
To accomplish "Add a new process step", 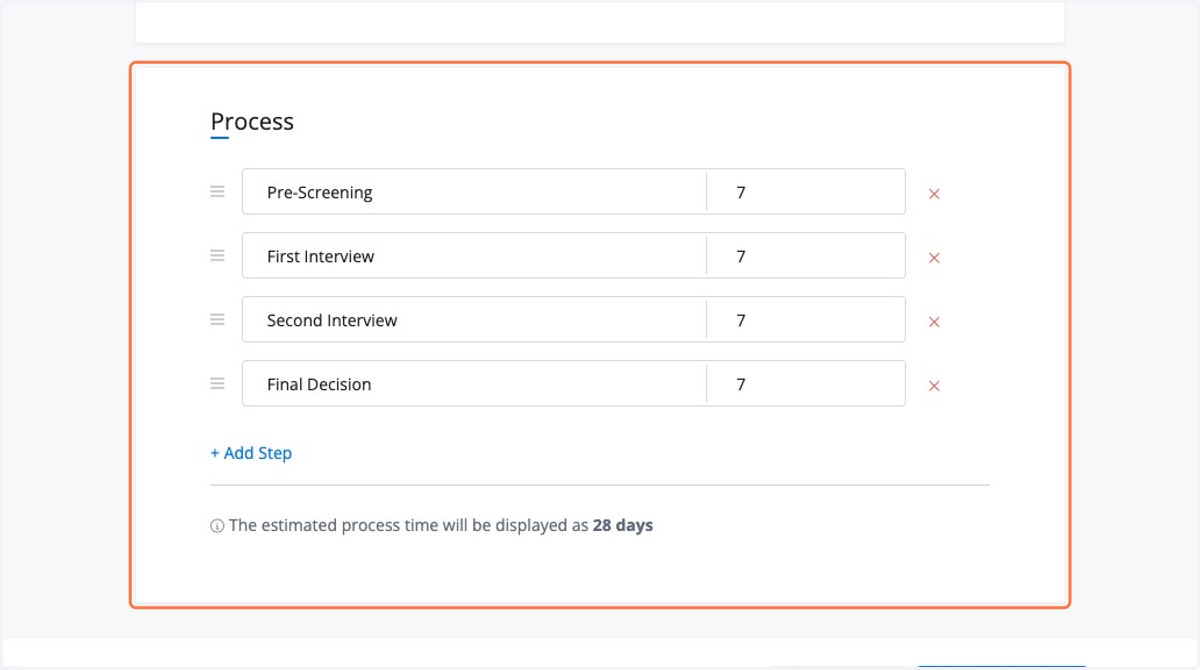I will 251,453.
